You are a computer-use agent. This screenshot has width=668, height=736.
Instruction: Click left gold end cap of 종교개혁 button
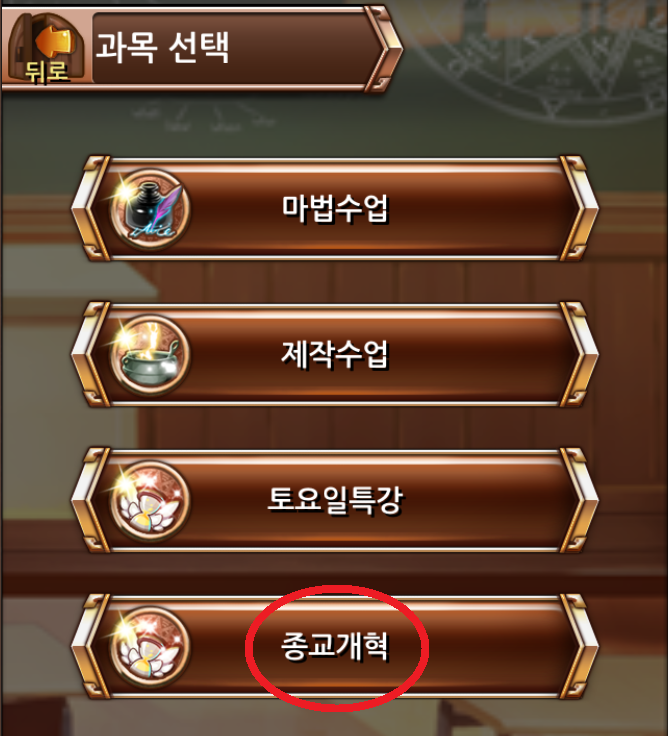[x=90, y=646]
